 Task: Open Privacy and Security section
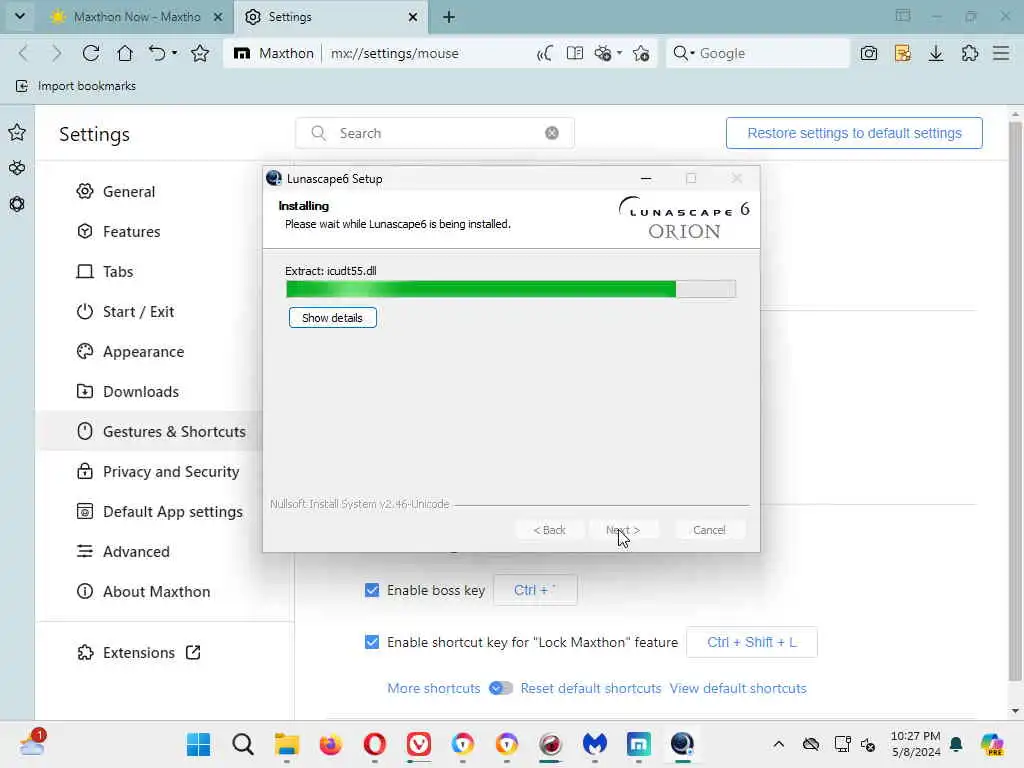(x=158, y=472)
